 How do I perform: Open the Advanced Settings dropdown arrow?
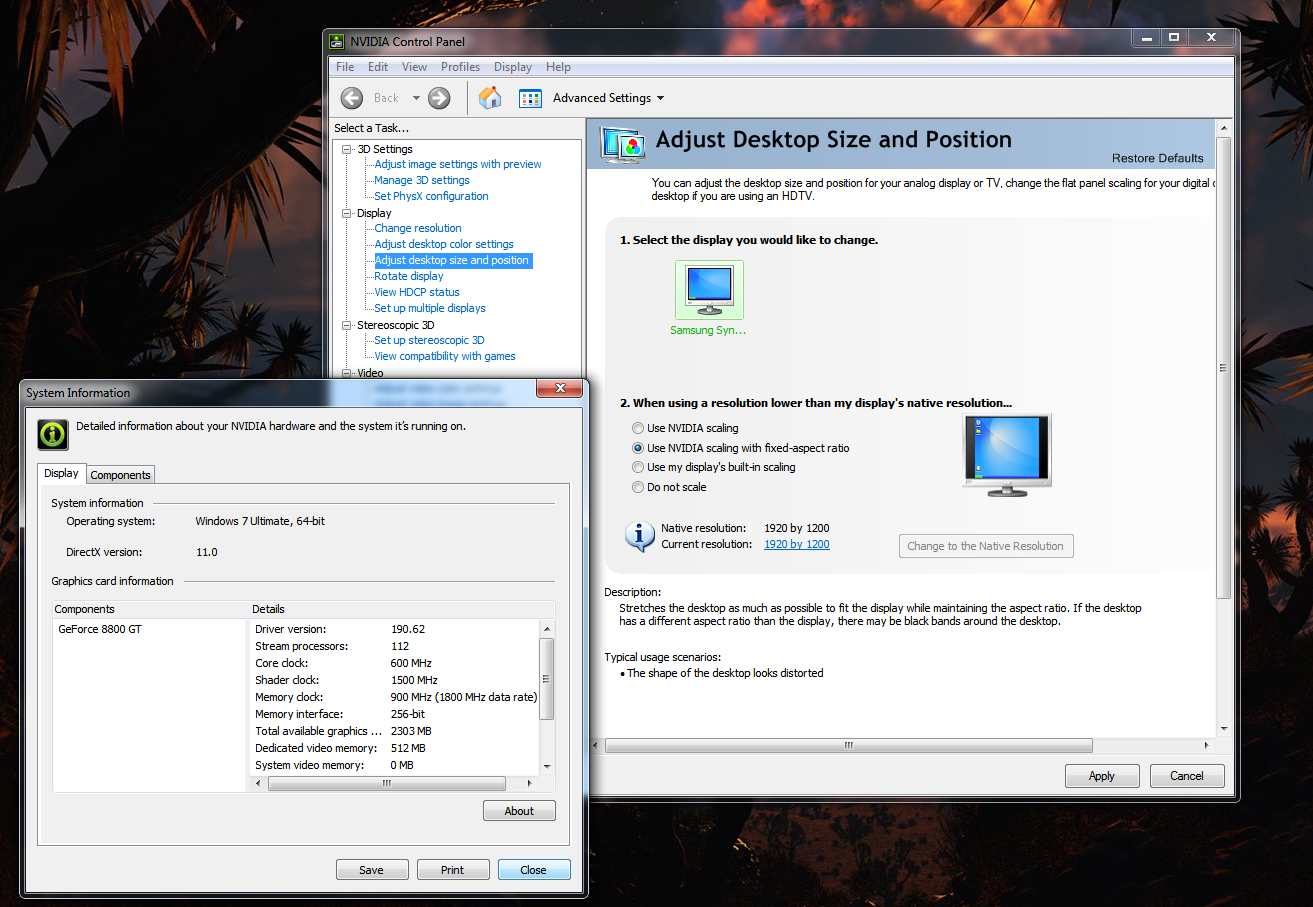pos(660,98)
